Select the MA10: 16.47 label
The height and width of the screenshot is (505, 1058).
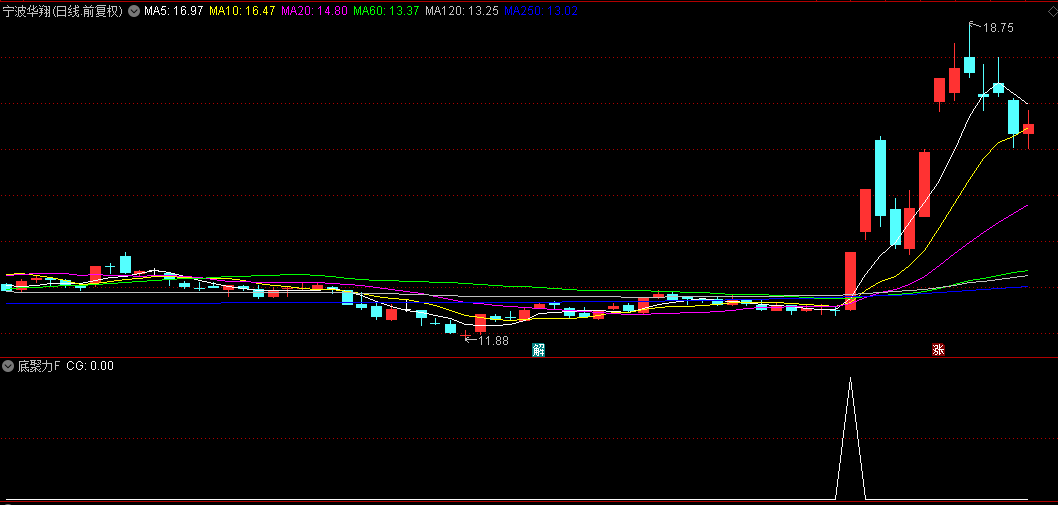click(x=242, y=11)
